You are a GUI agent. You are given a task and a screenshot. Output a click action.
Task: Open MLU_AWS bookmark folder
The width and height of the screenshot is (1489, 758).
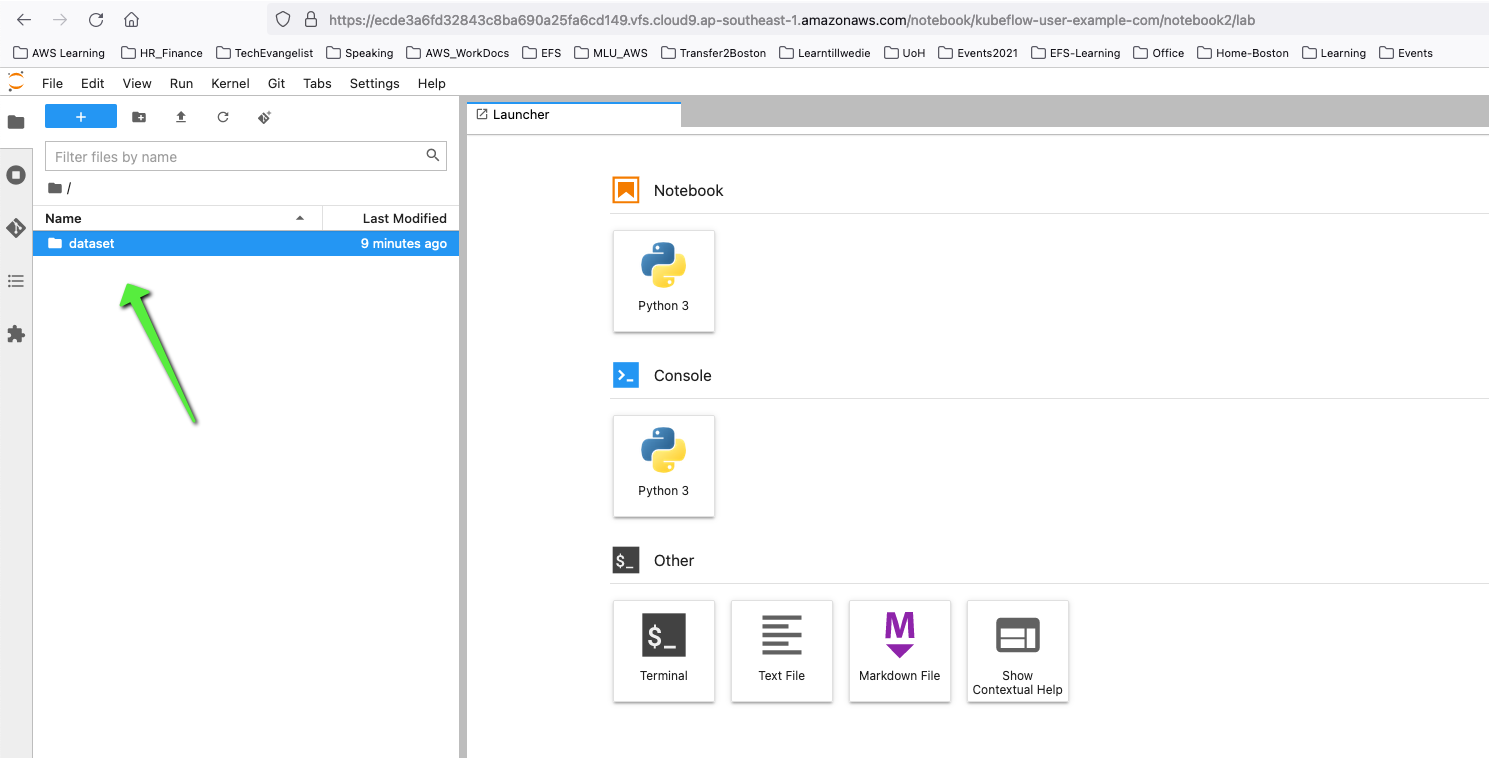[x=611, y=53]
